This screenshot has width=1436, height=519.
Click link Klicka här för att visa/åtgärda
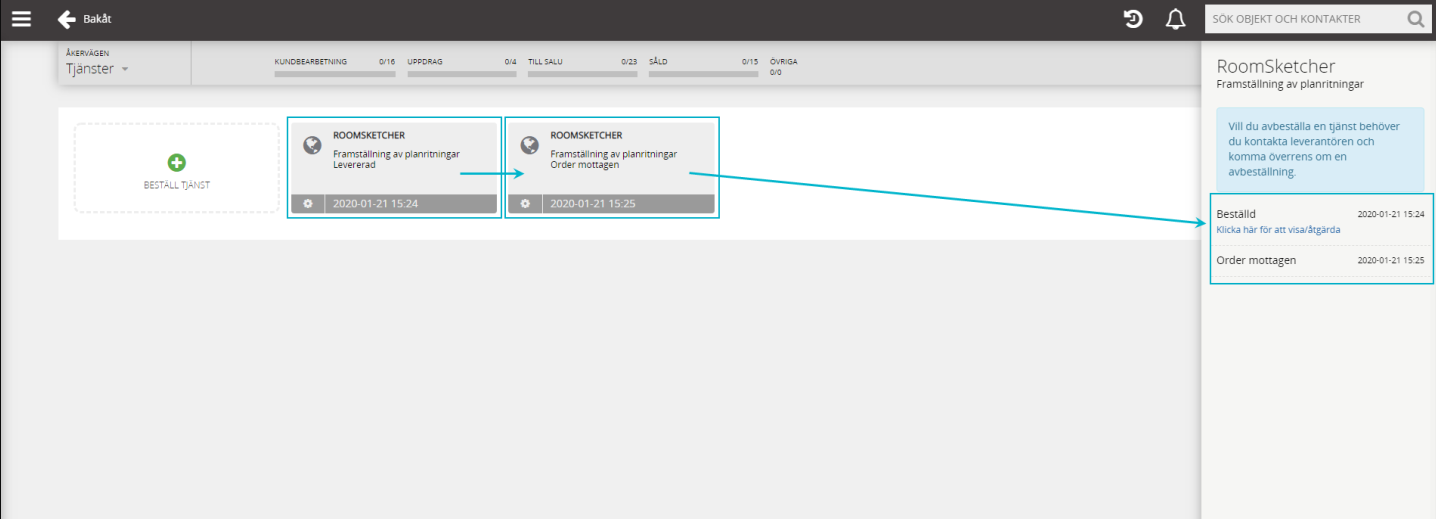(1278, 230)
